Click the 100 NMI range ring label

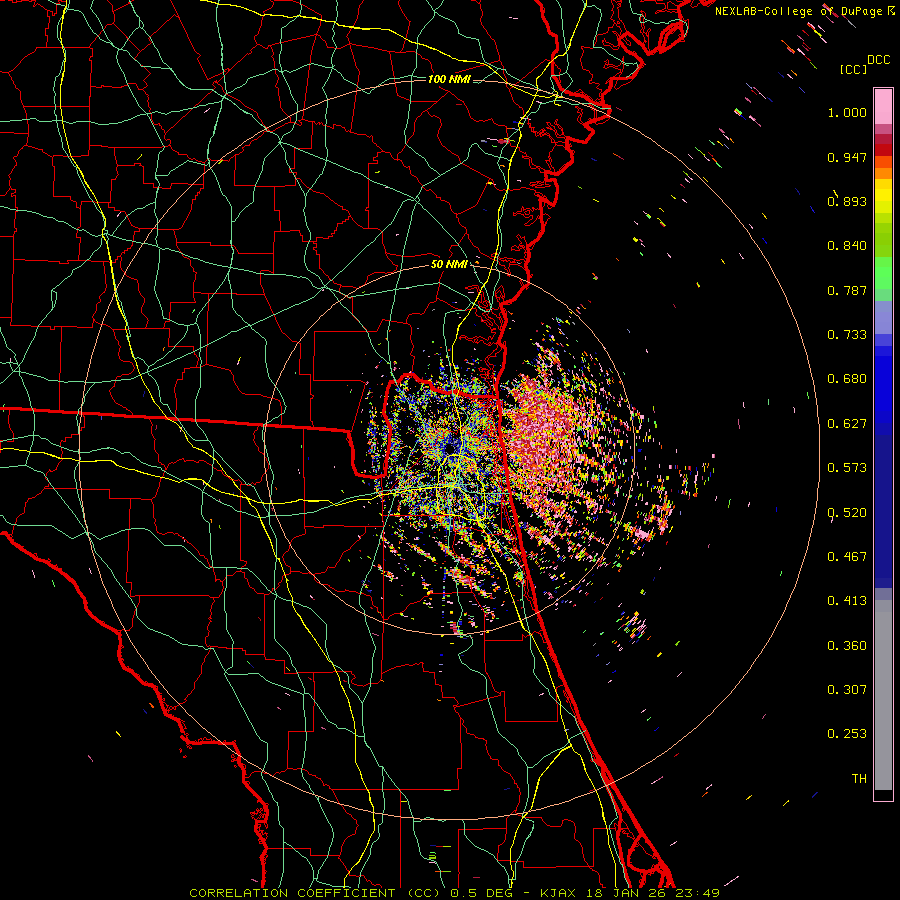[x=449, y=79]
